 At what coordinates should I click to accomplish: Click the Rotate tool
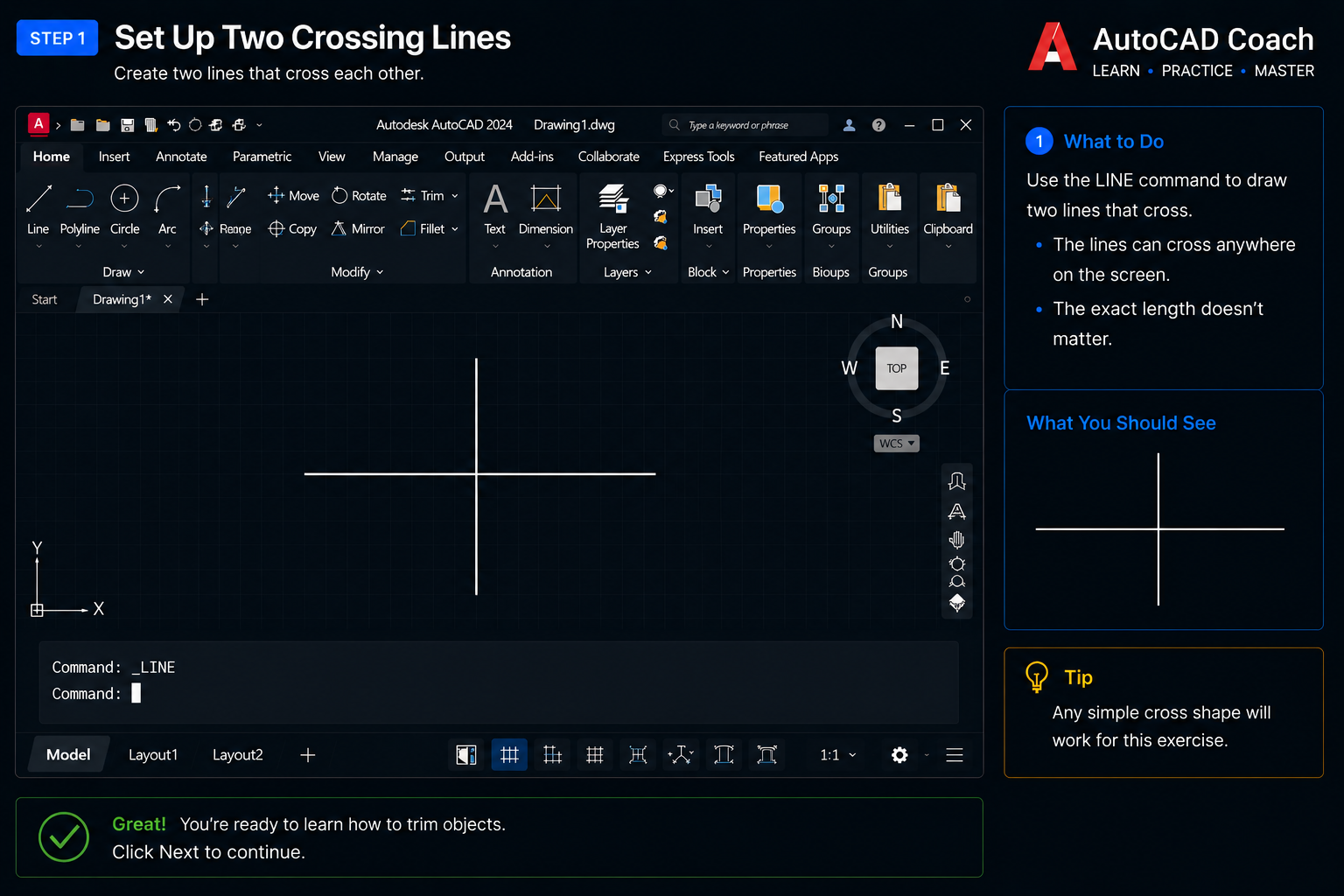click(359, 196)
